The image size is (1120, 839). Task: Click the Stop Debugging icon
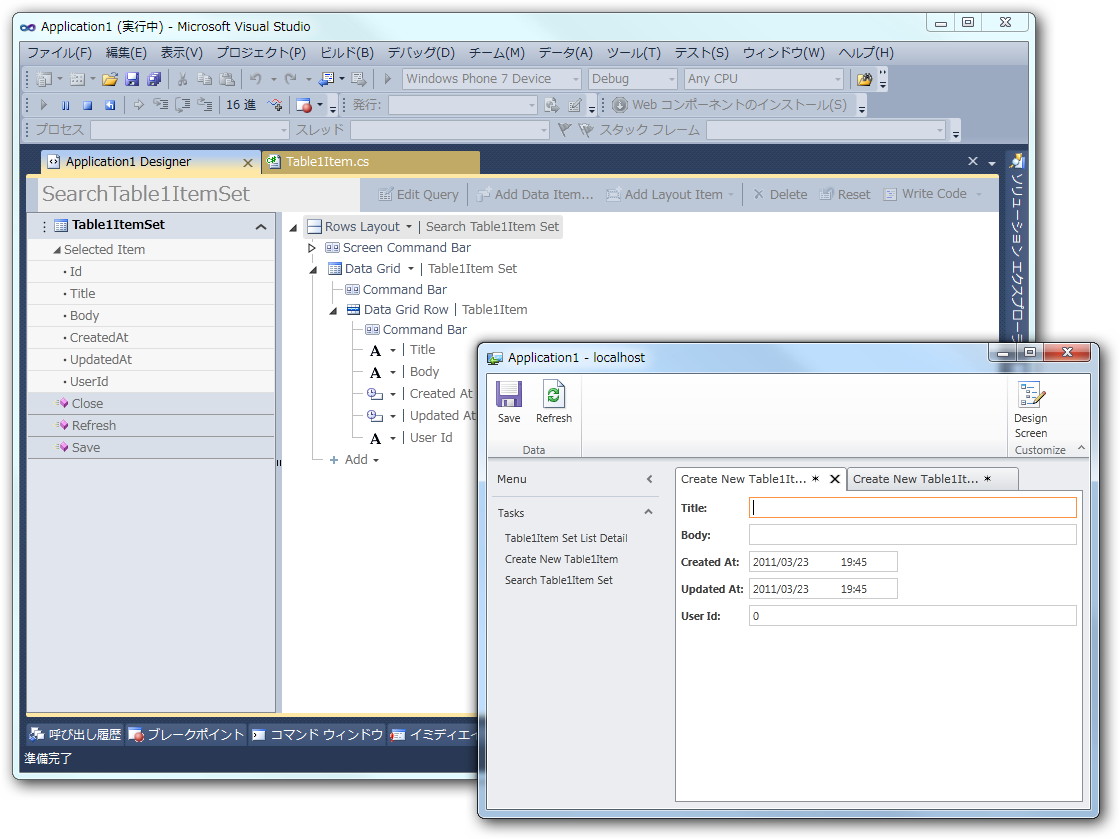tap(88, 103)
